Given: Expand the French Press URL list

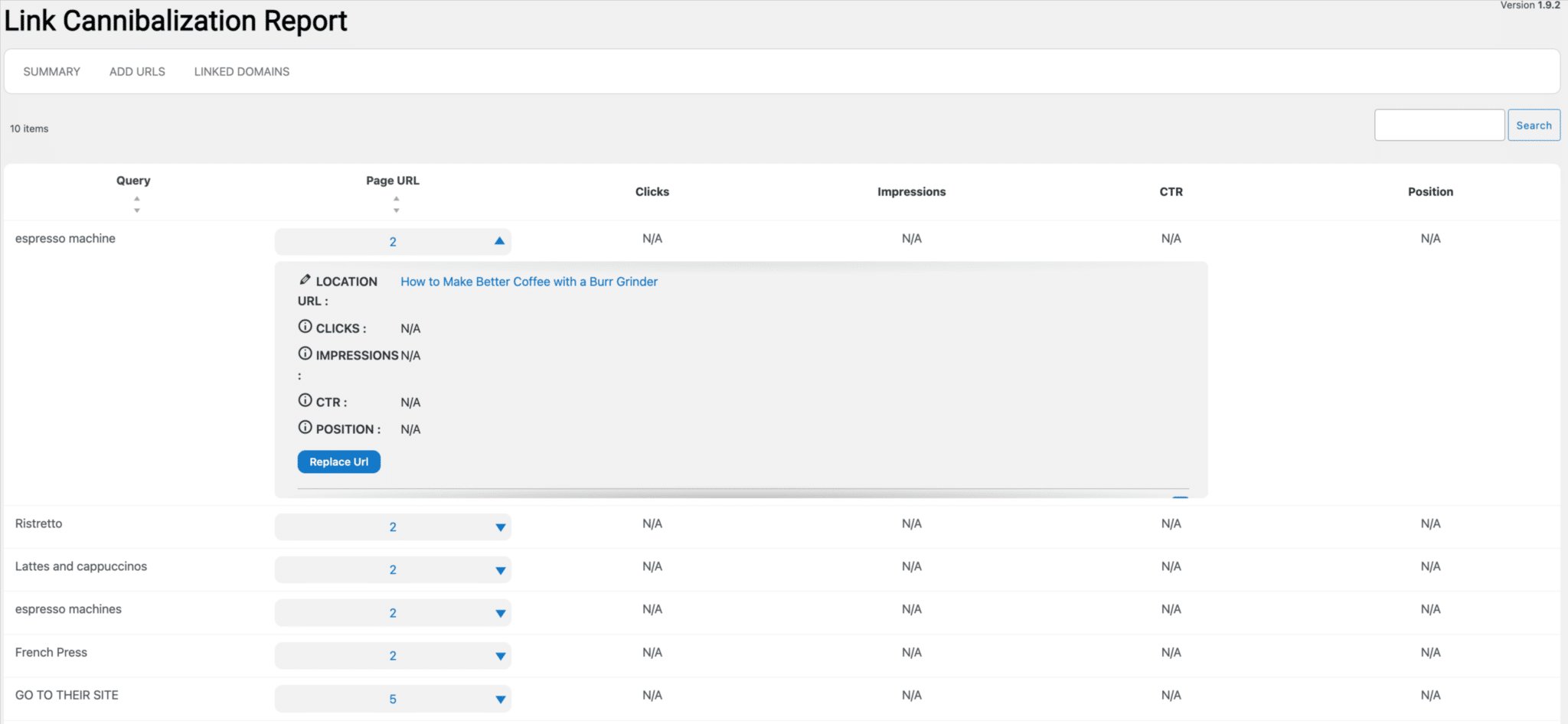Looking at the screenshot, I should pyautogui.click(x=499, y=655).
